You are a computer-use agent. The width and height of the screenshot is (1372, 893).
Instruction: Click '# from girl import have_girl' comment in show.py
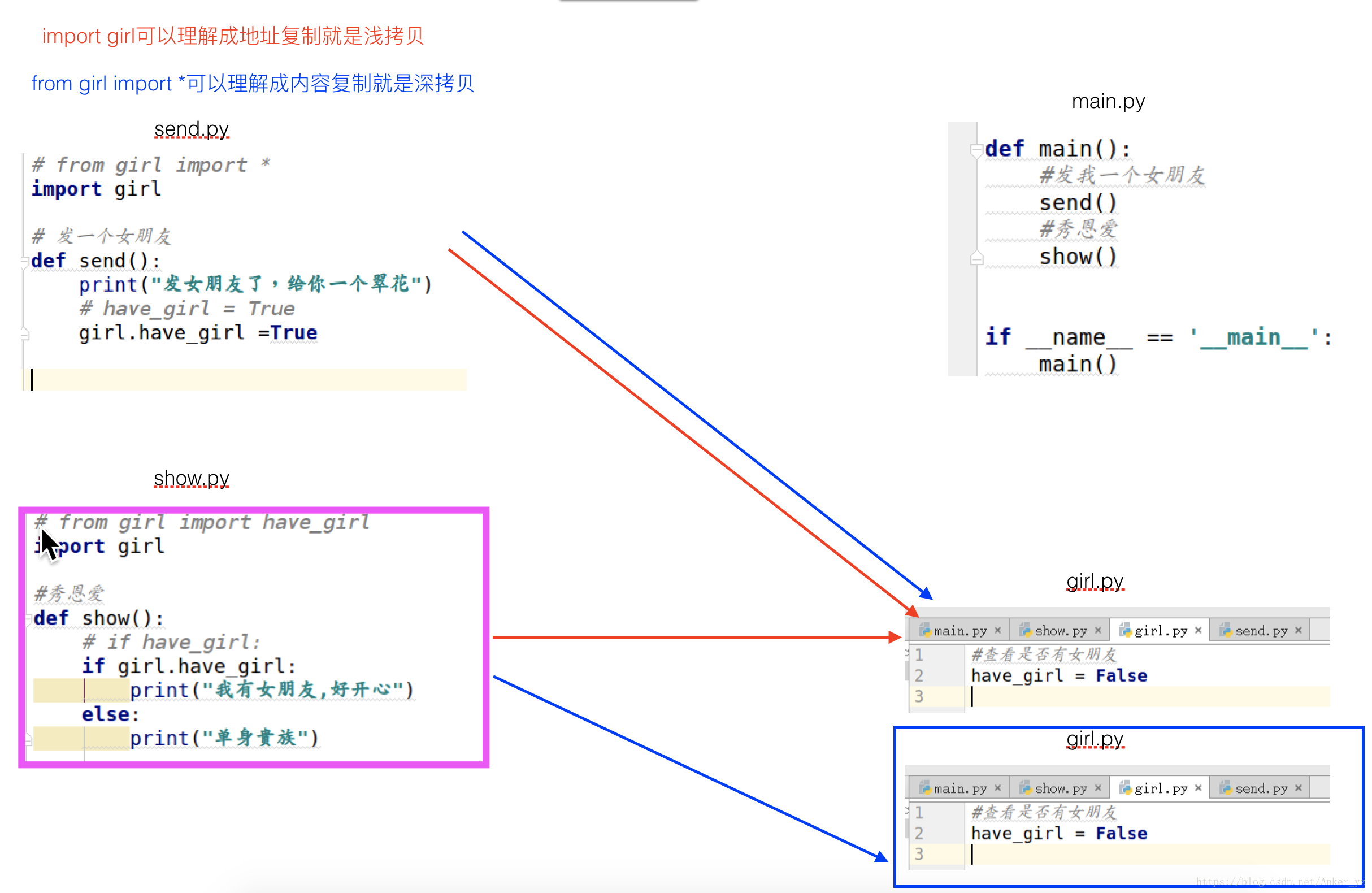pos(202,522)
